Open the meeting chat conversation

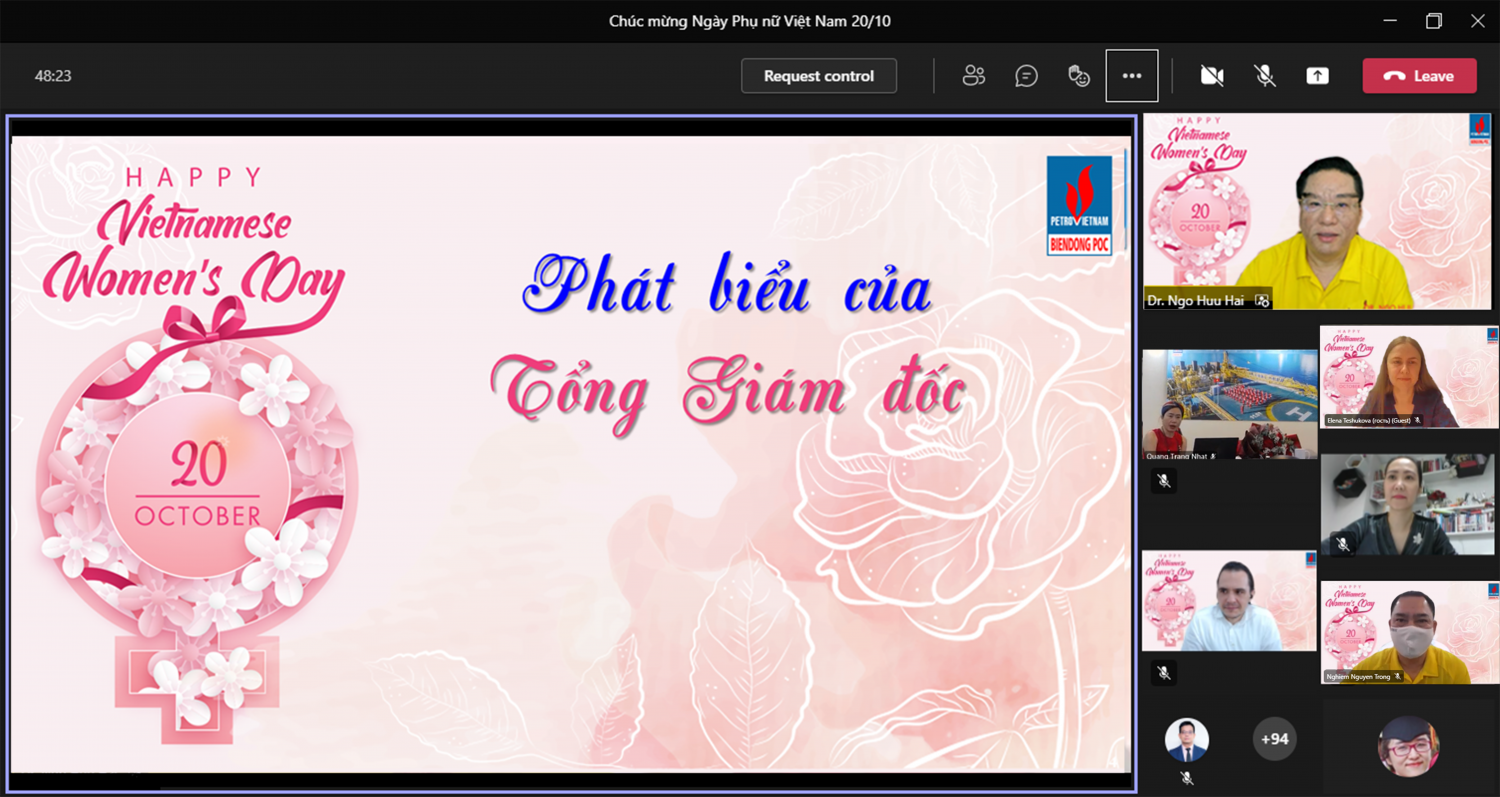tap(1026, 76)
